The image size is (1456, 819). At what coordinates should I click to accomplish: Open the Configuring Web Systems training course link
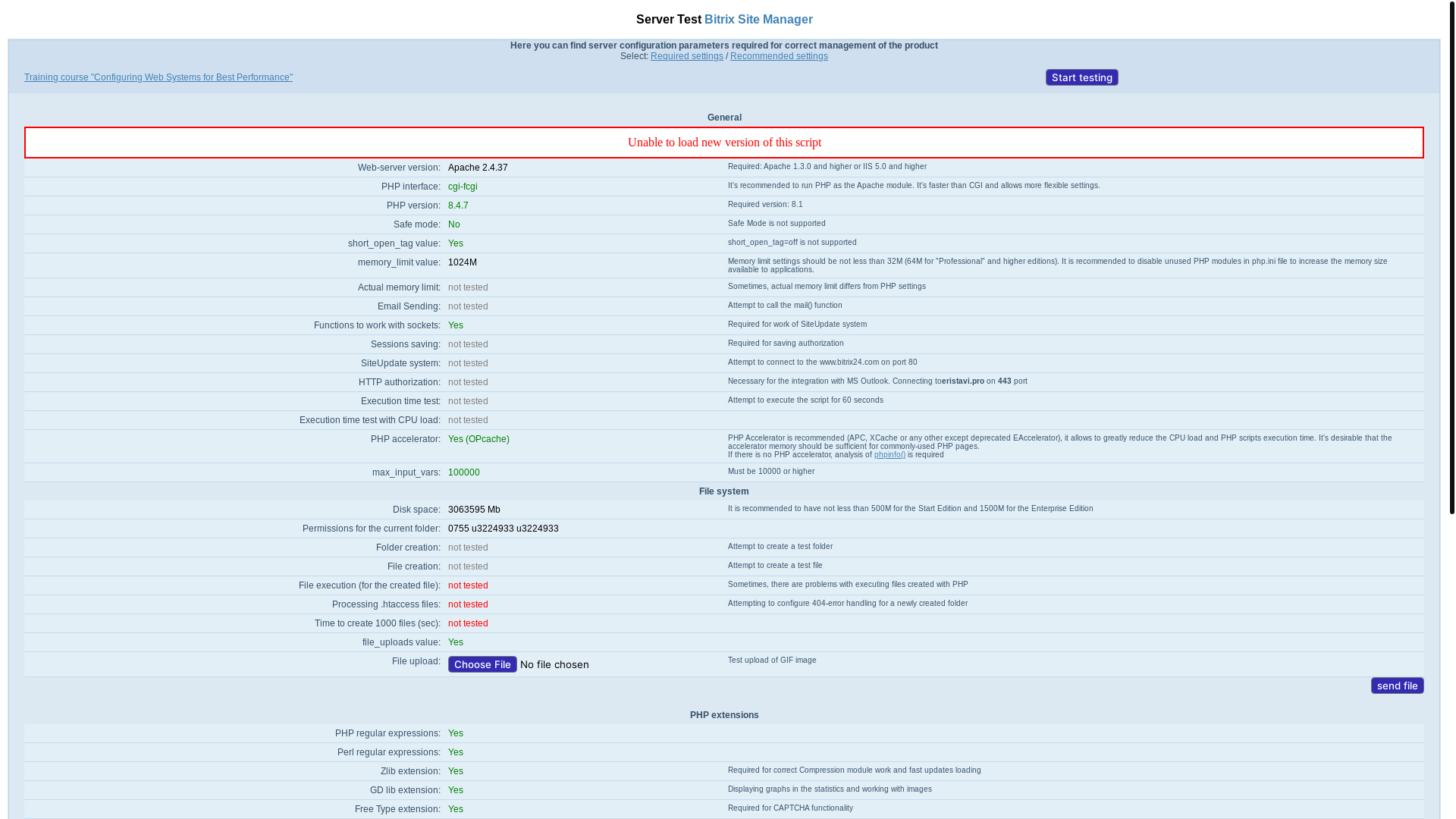(158, 77)
